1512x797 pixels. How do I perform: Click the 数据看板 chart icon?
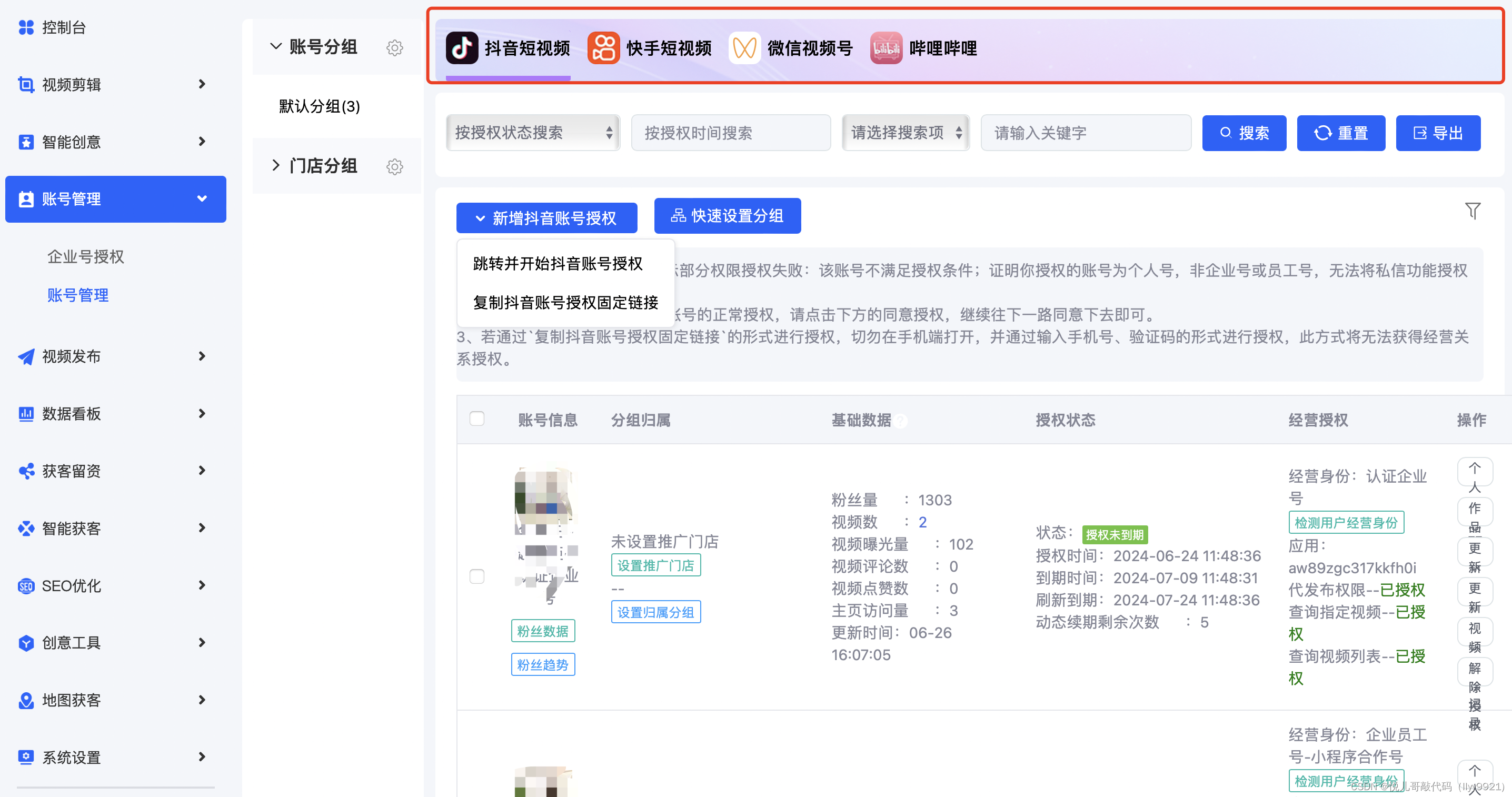tap(26, 414)
